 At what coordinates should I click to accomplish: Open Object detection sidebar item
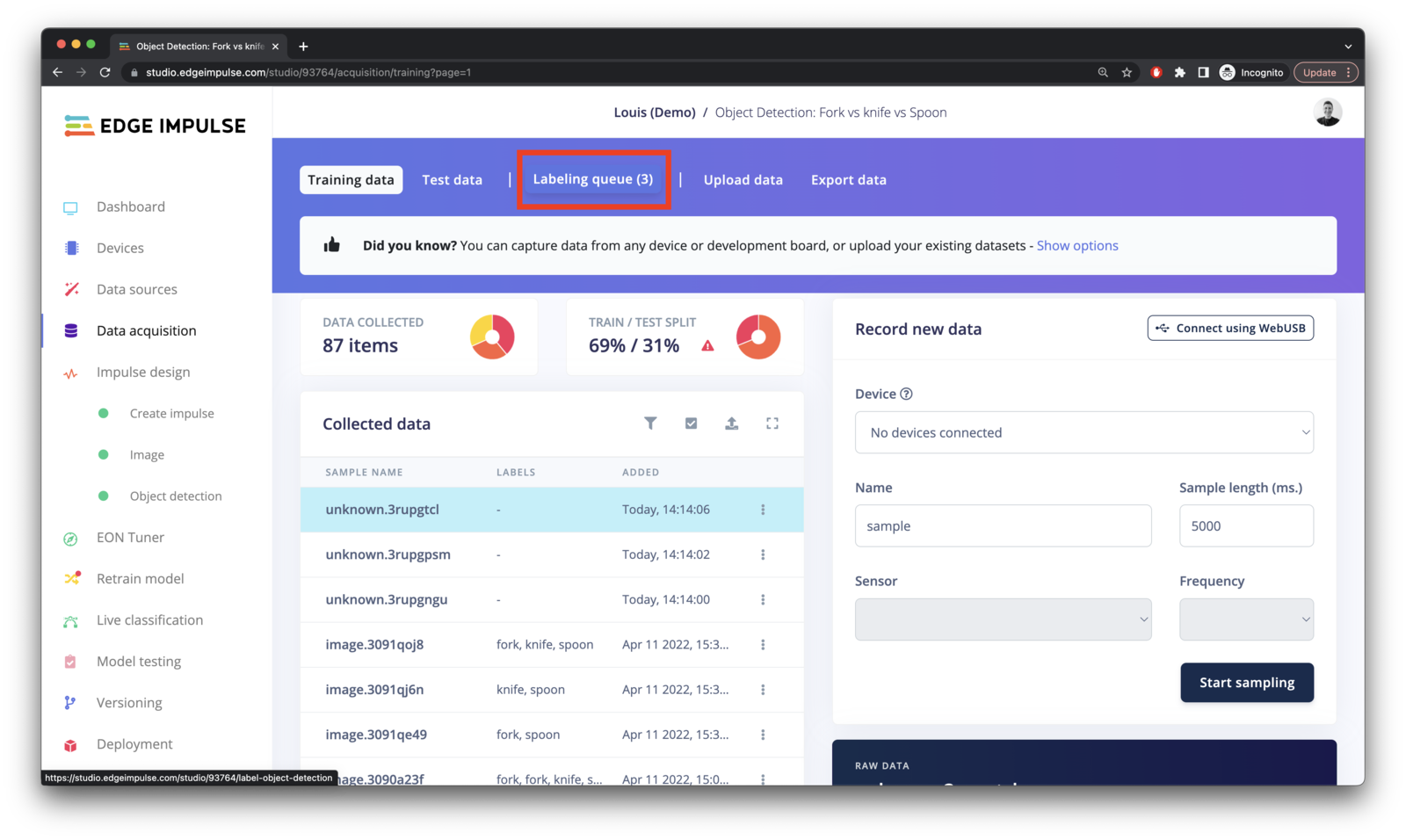pyautogui.click(x=176, y=496)
